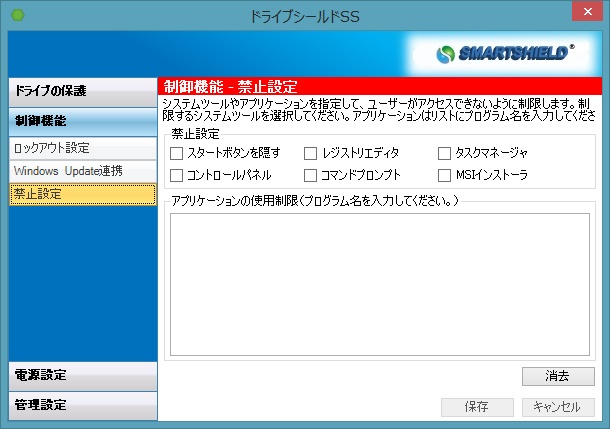Enable the コマンドプロンプト restriction
Image resolution: width=610 pixels, height=429 pixels.
pos(311,175)
